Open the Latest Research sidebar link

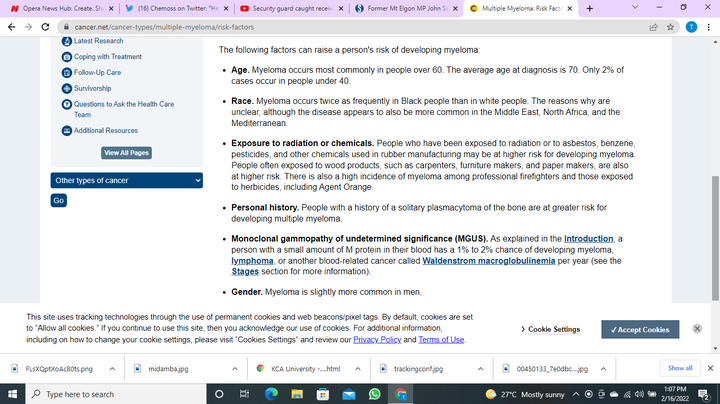98,41
